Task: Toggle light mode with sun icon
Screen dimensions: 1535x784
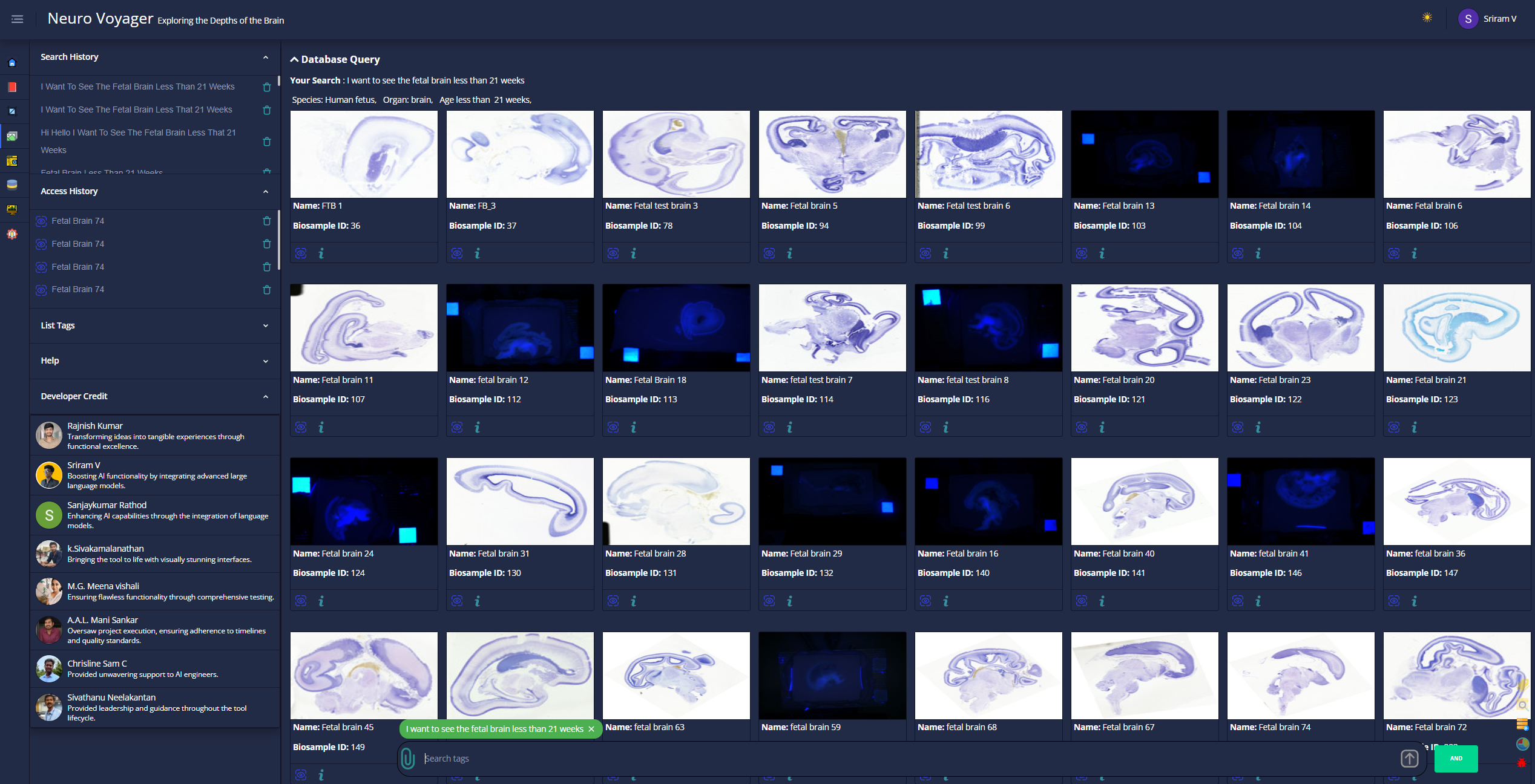Action: pyautogui.click(x=1427, y=18)
